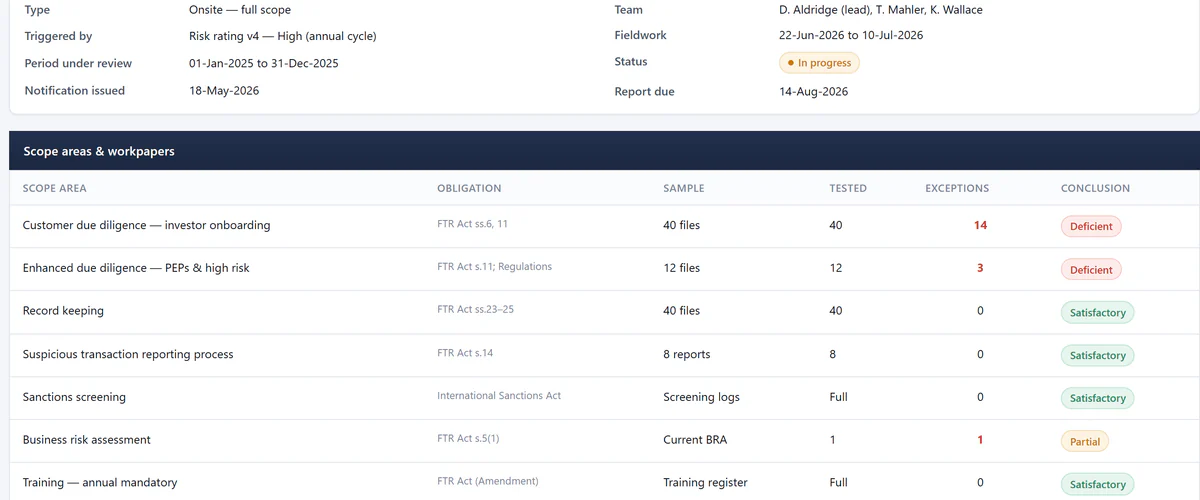Open the Enhanced due diligence PEPs row
The image size is (1200, 500).
pos(604,269)
